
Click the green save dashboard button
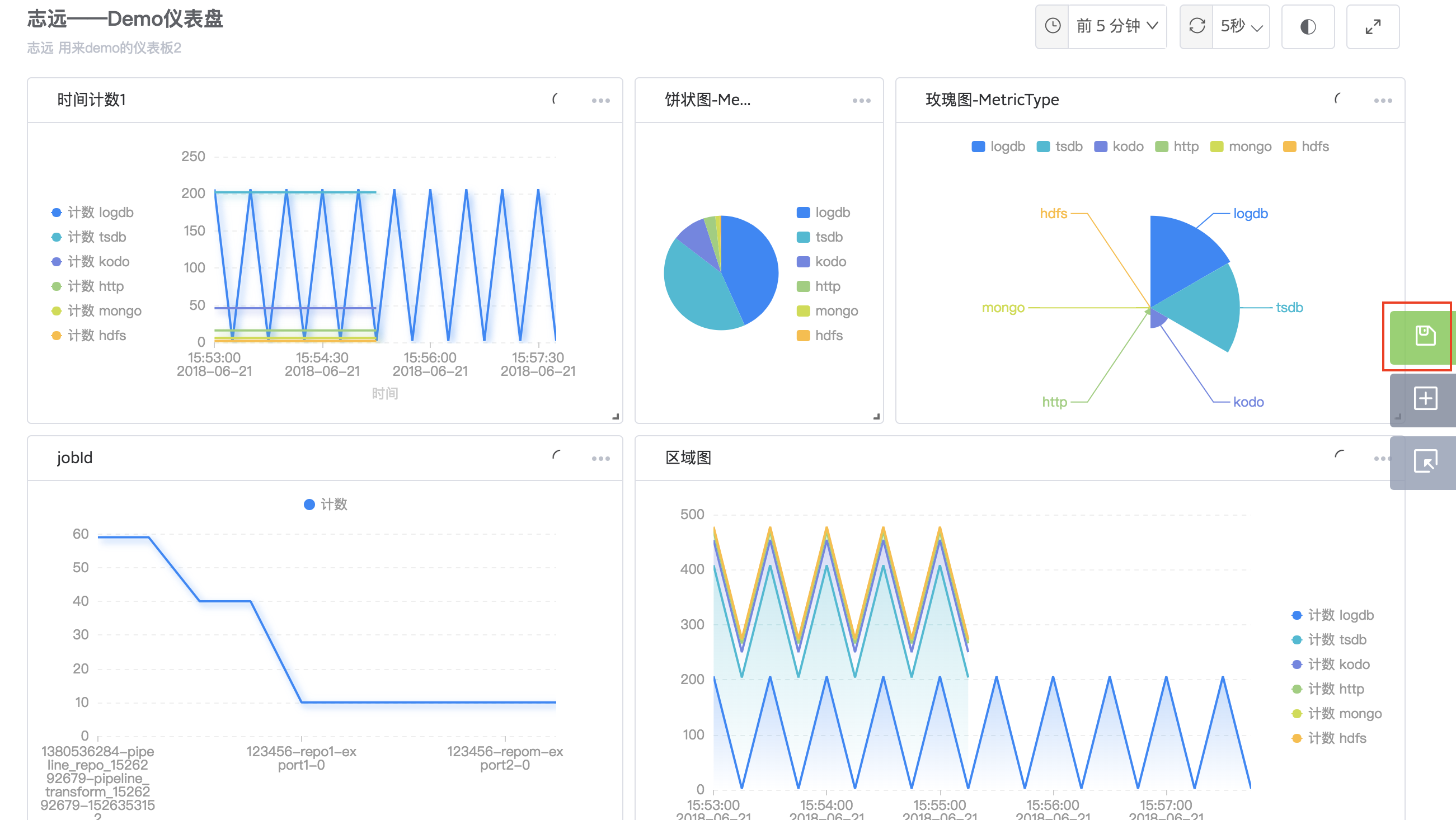[x=1424, y=336]
